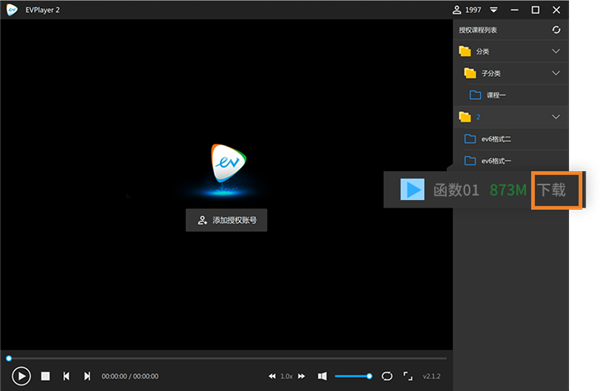600x391 pixels.
Task: Click the 授权课程列表 panel header
Action: (478, 30)
